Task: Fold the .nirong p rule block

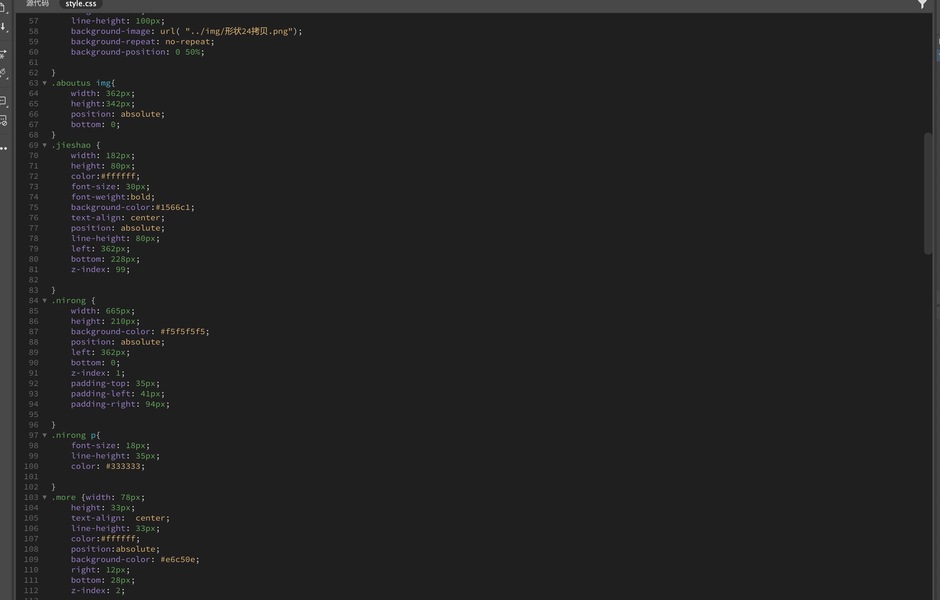Action: (44, 435)
